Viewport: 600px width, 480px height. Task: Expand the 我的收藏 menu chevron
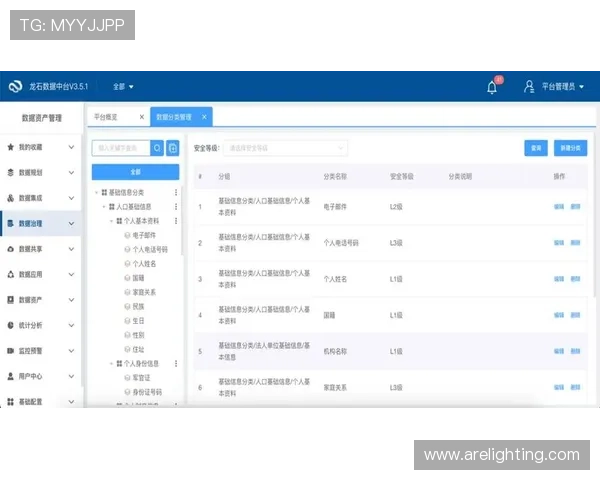[71, 147]
